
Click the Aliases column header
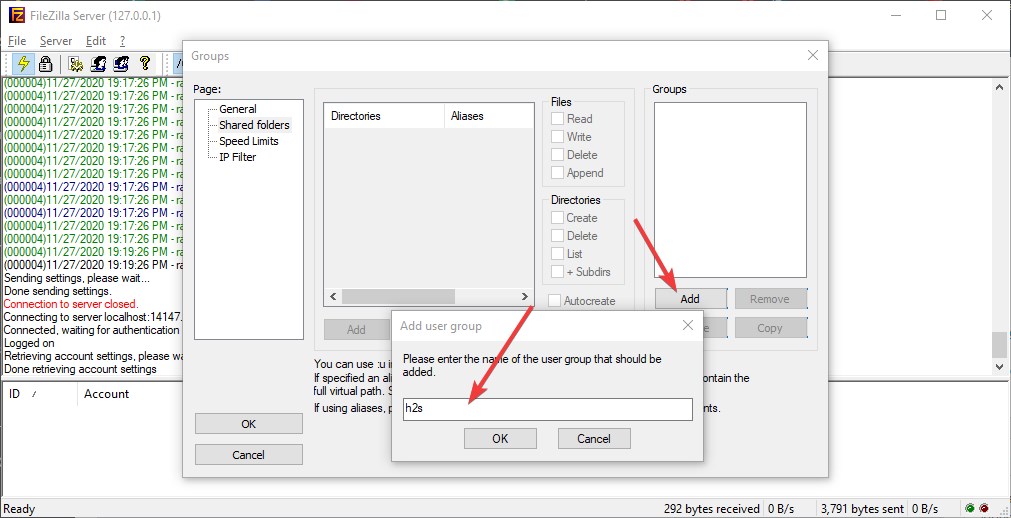point(489,116)
